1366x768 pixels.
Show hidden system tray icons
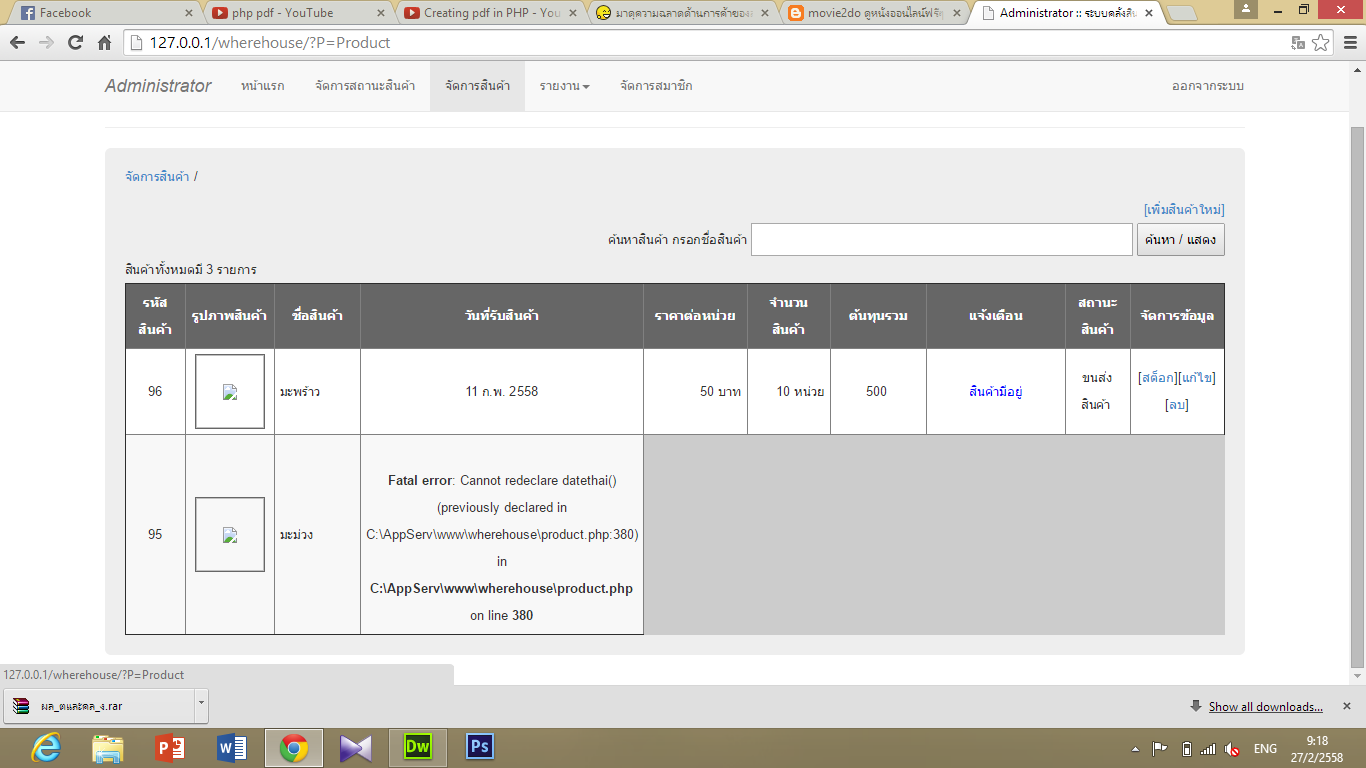[1135, 749]
